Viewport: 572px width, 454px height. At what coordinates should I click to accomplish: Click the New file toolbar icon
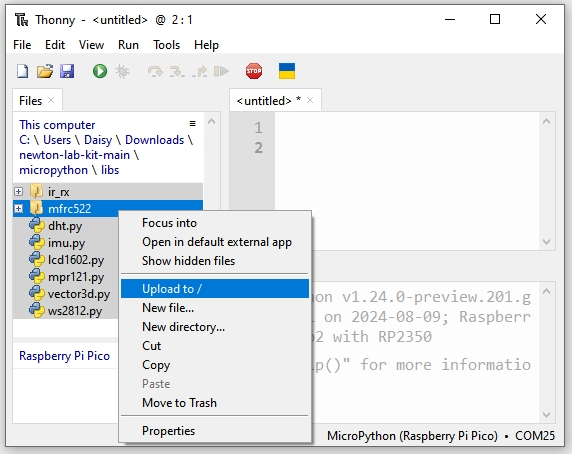[x=23, y=71]
